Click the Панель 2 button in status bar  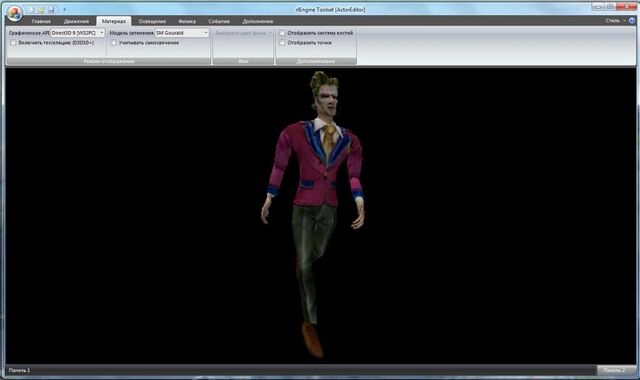pos(614,370)
